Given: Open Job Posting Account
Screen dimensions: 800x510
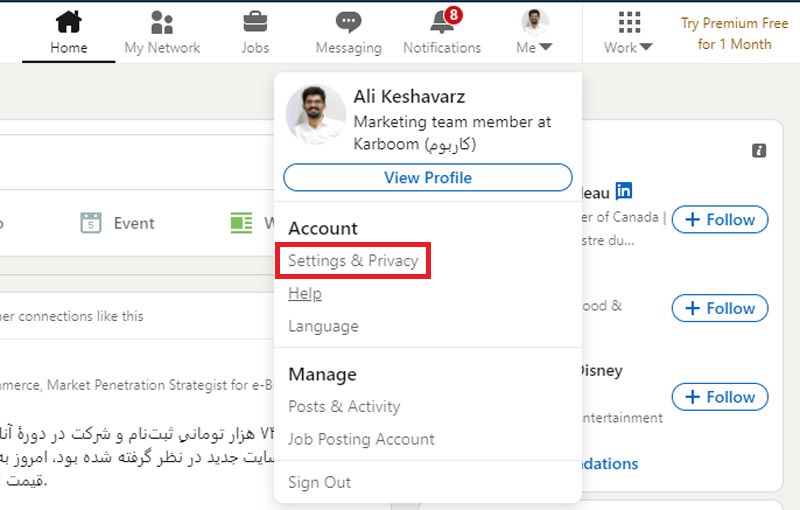Looking at the screenshot, I should (361, 439).
